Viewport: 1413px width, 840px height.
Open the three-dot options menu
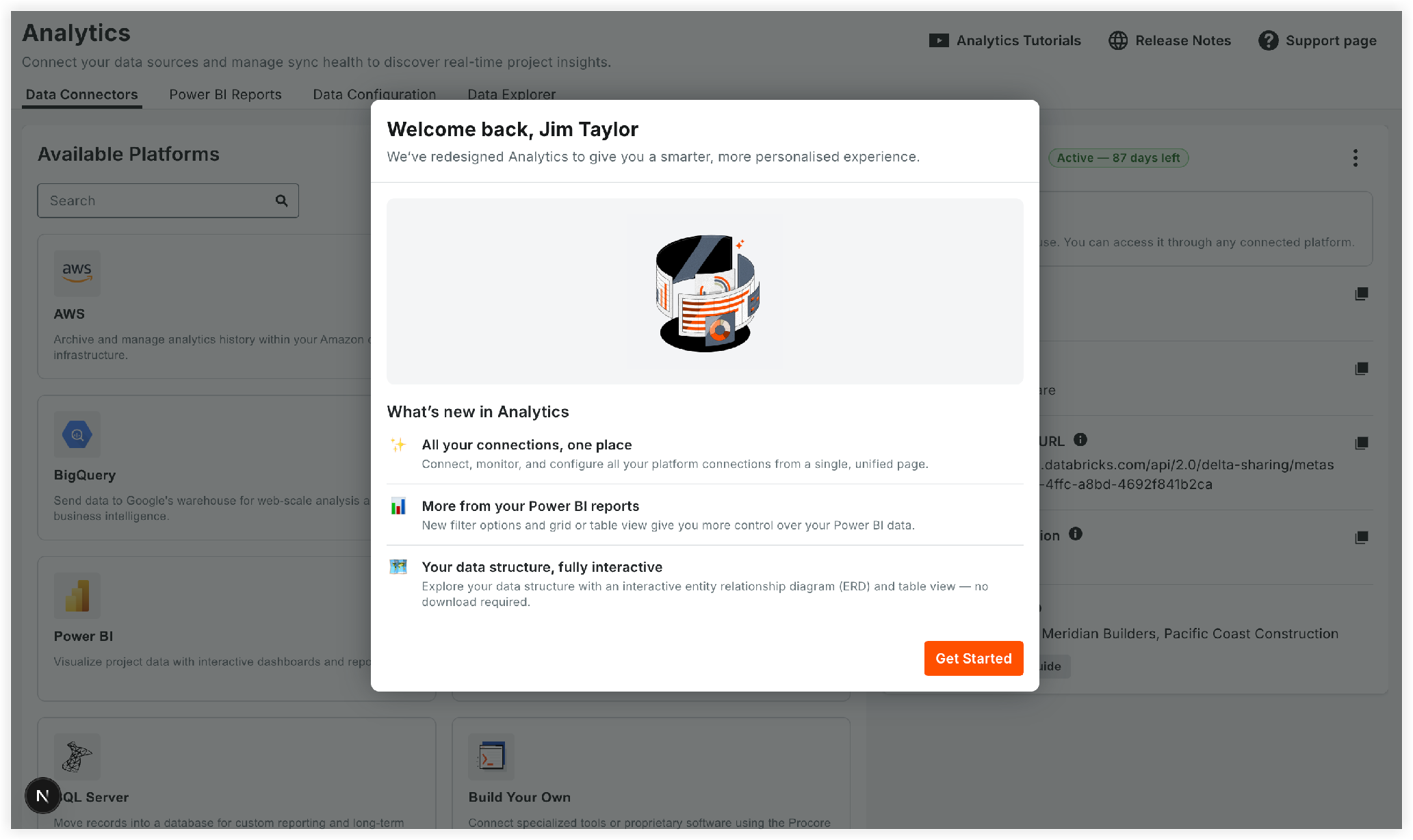point(1355,158)
